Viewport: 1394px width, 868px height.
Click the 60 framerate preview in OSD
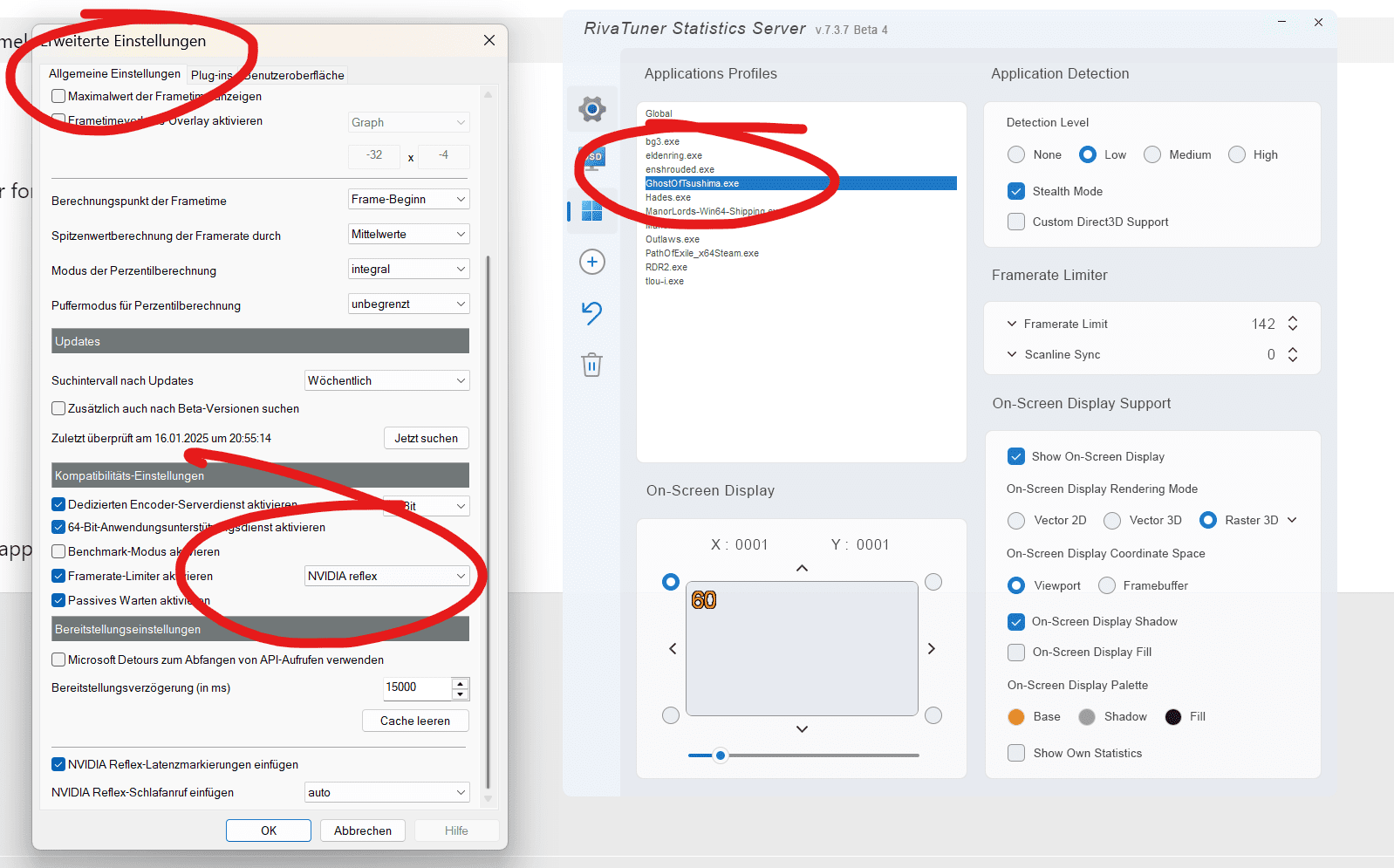tap(704, 600)
